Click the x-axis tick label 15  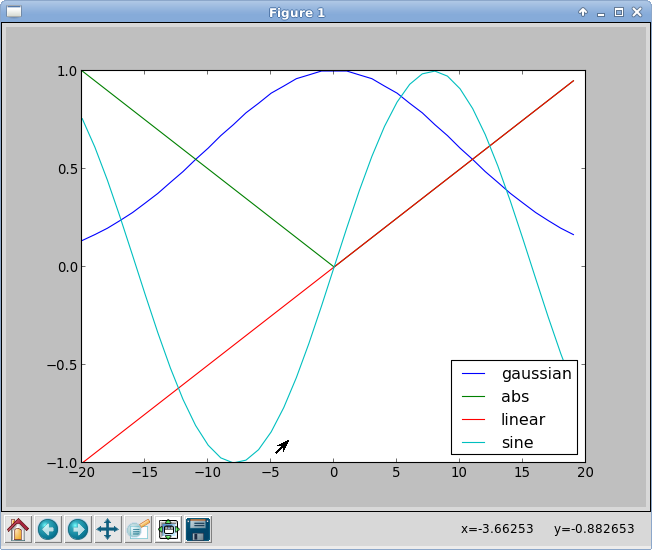522,472
